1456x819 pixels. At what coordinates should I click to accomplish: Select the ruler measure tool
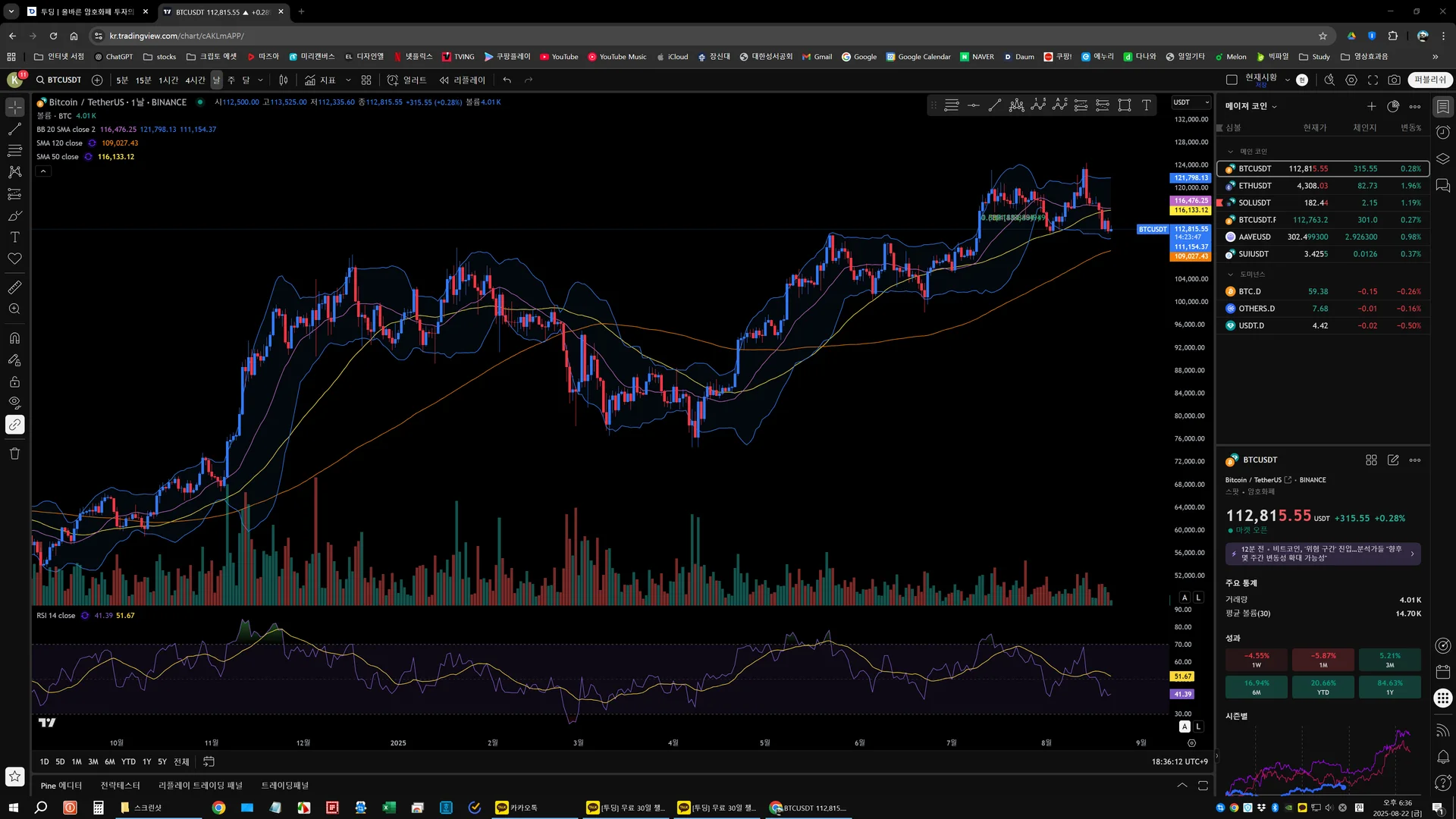click(x=14, y=287)
